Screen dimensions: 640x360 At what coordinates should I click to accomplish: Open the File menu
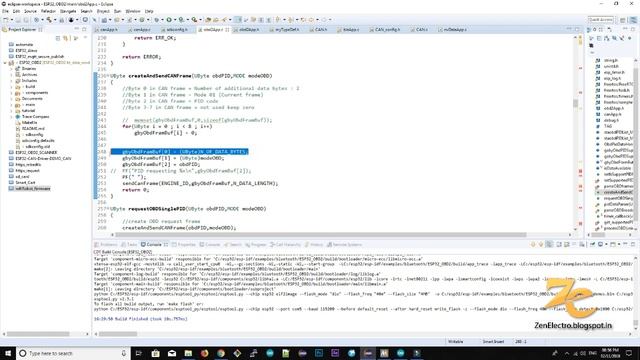pyautogui.click(x=5, y=11)
